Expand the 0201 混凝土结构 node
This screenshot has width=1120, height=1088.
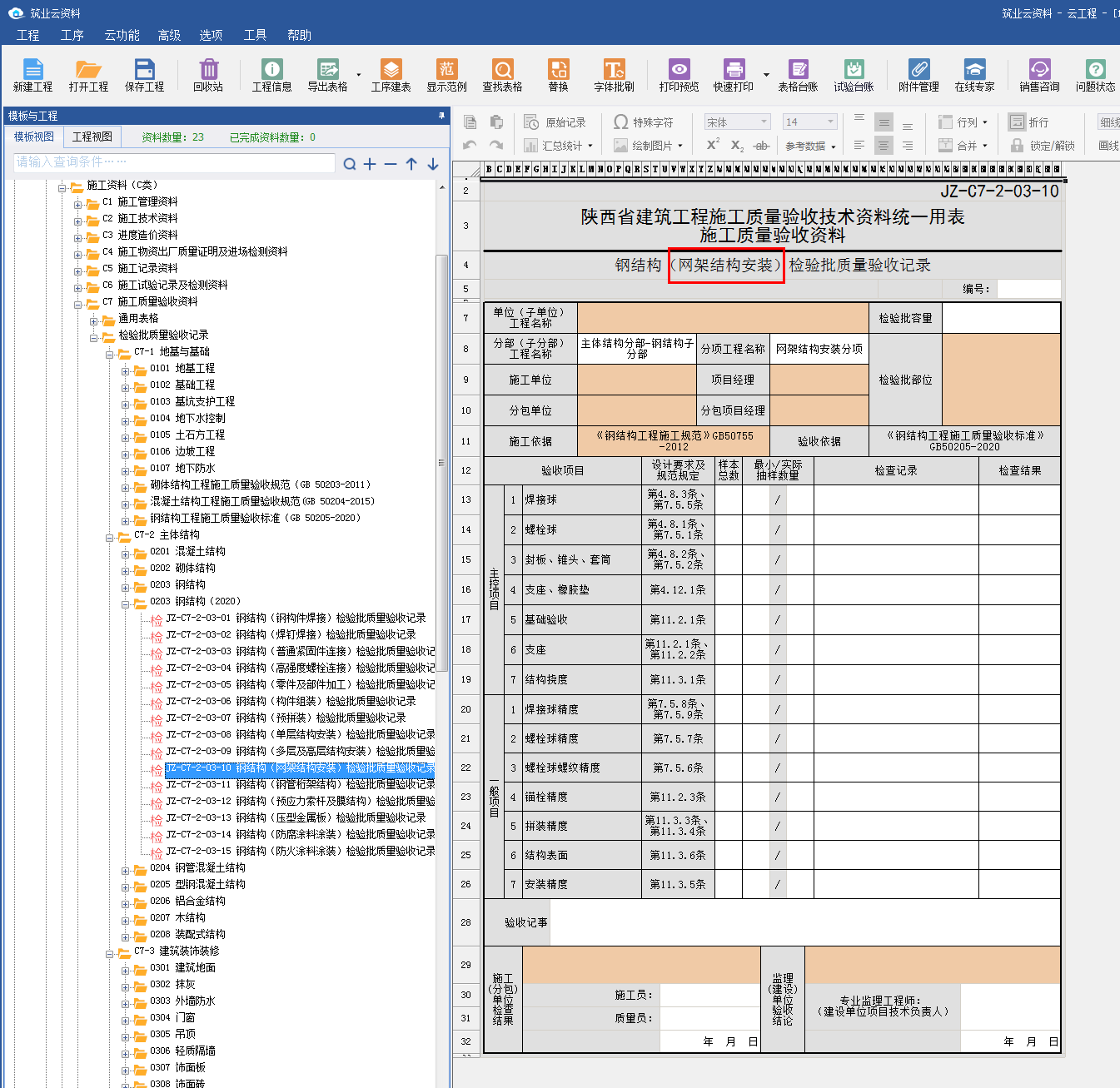[x=126, y=554]
